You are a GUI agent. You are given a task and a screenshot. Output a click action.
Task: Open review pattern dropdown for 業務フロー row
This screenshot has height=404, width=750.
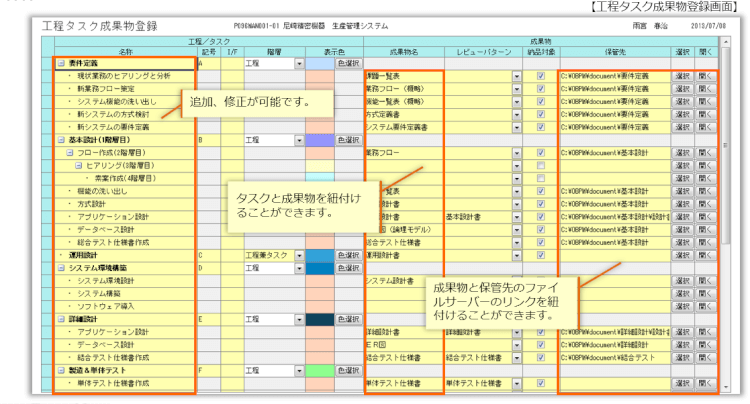[x=517, y=153]
